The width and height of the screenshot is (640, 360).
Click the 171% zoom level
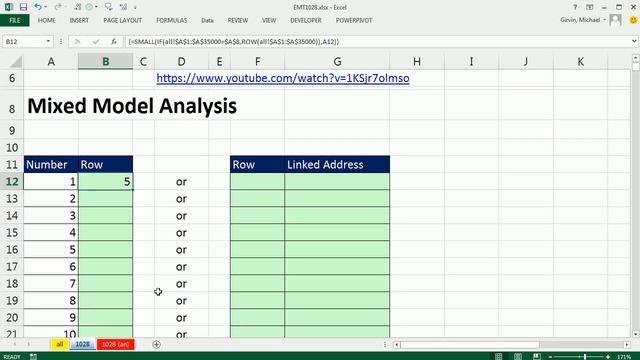coord(624,357)
